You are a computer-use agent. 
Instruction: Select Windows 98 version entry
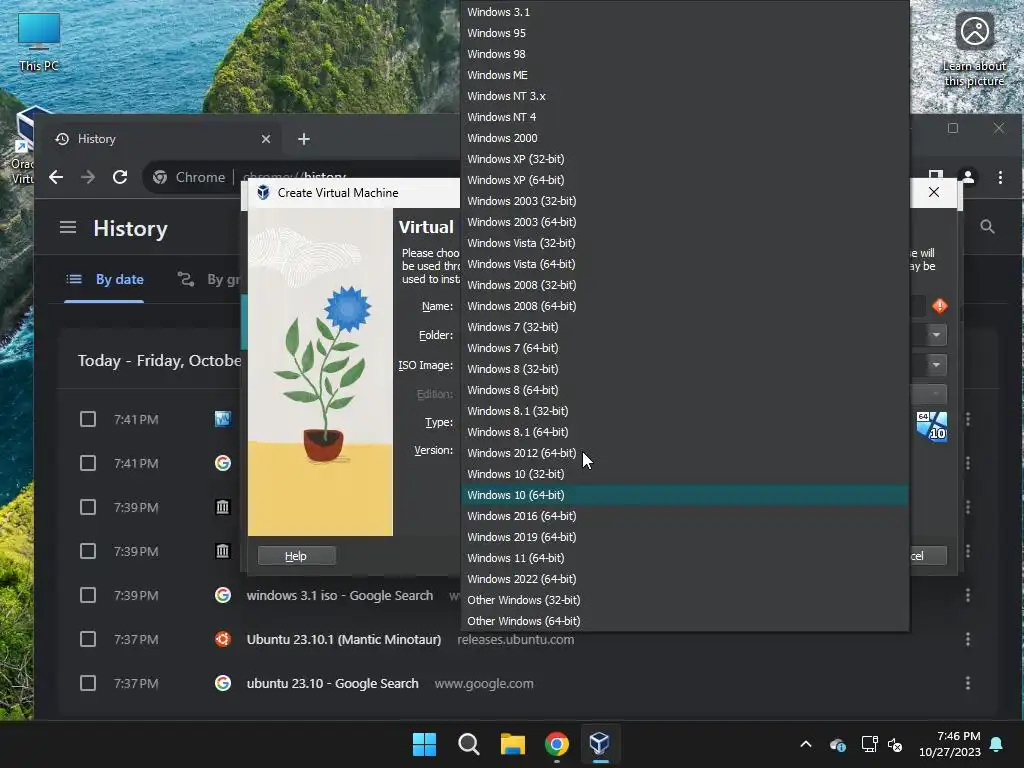tap(684, 54)
